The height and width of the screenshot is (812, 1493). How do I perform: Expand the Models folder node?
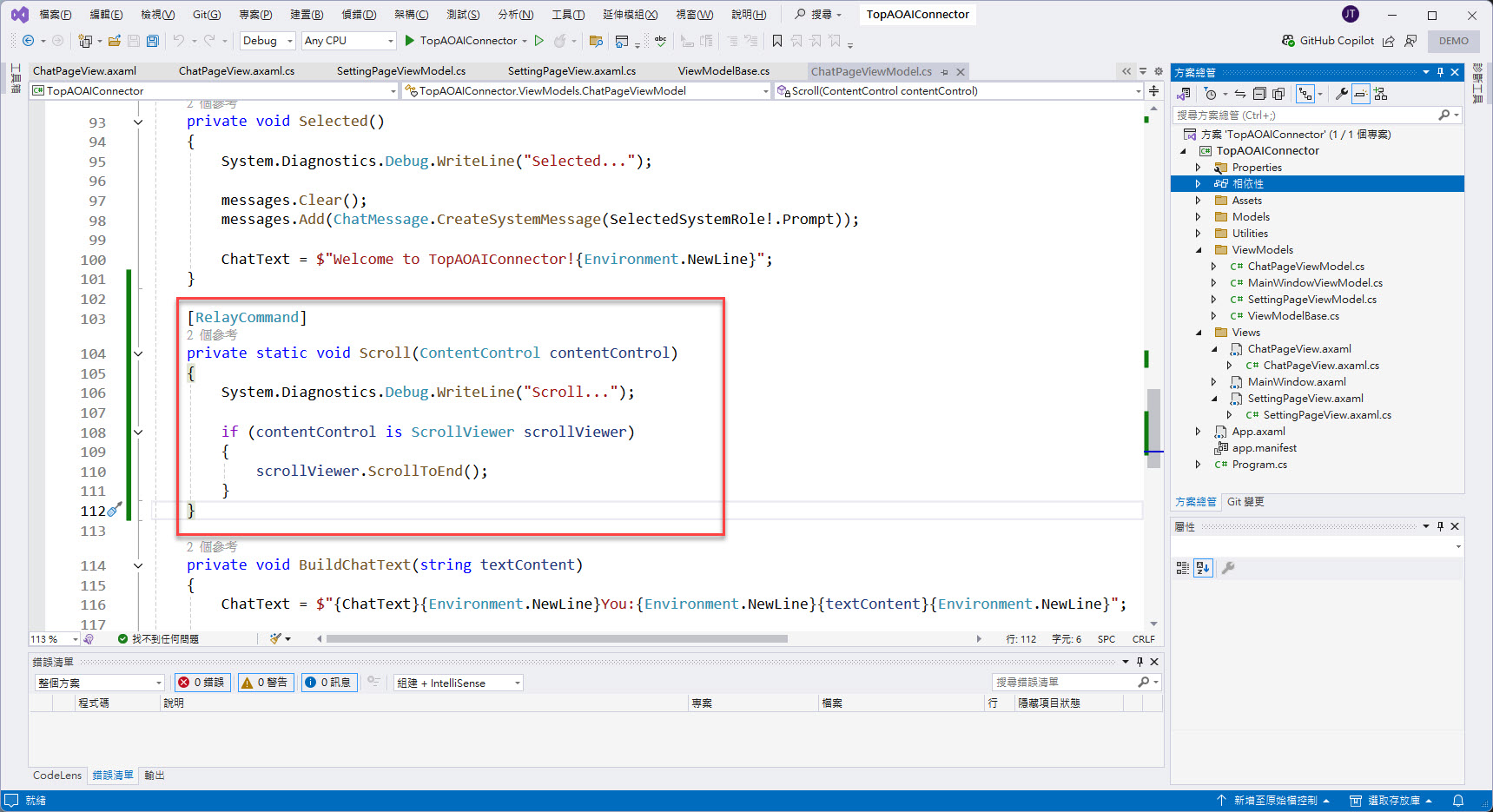pyautogui.click(x=1198, y=217)
